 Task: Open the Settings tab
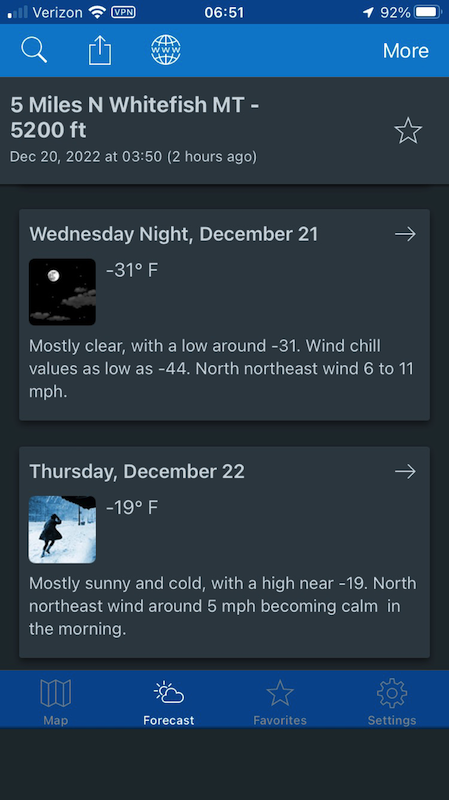pos(392,702)
